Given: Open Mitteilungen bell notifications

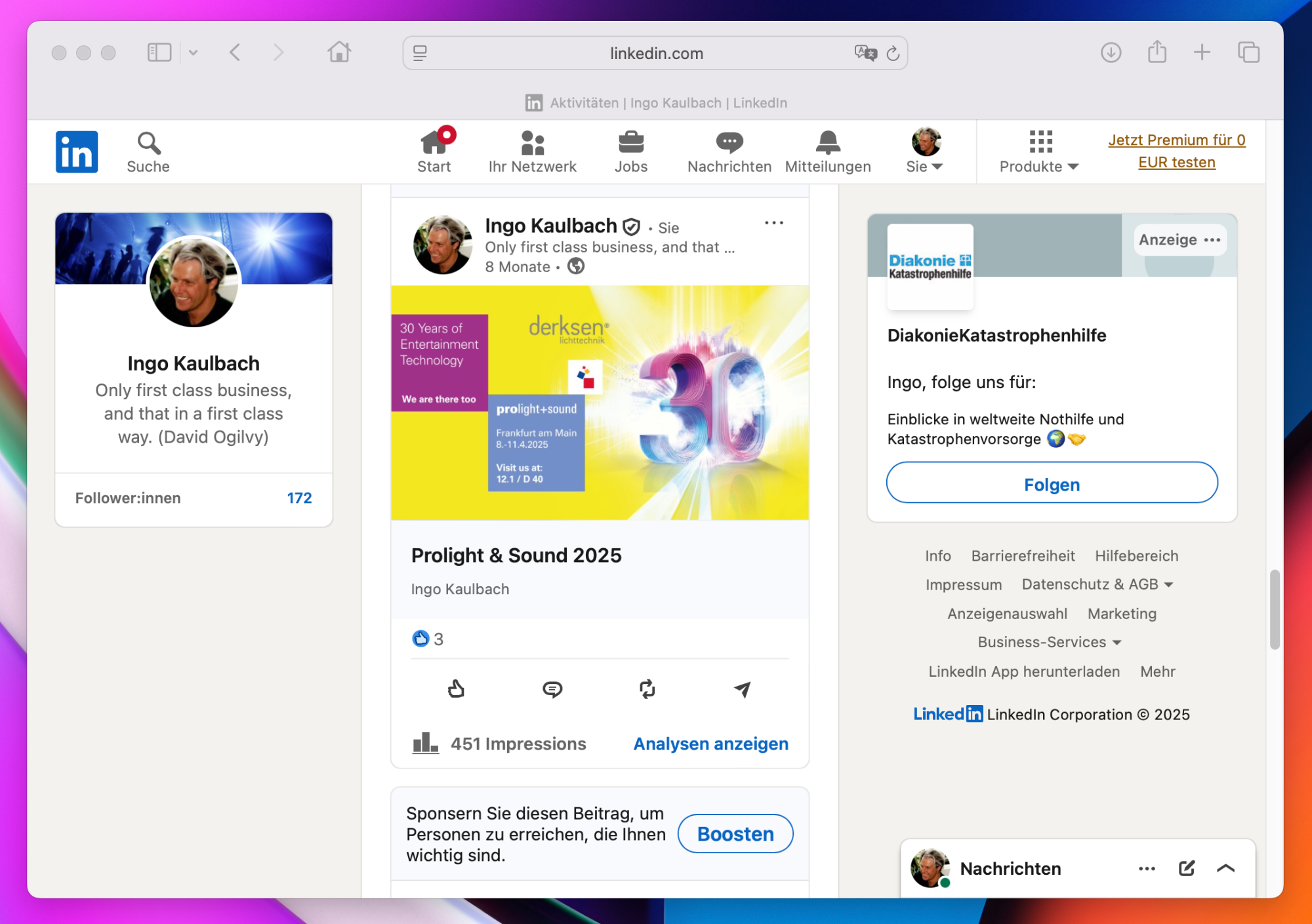Looking at the screenshot, I should pyautogui.click(x=828, y=152).
